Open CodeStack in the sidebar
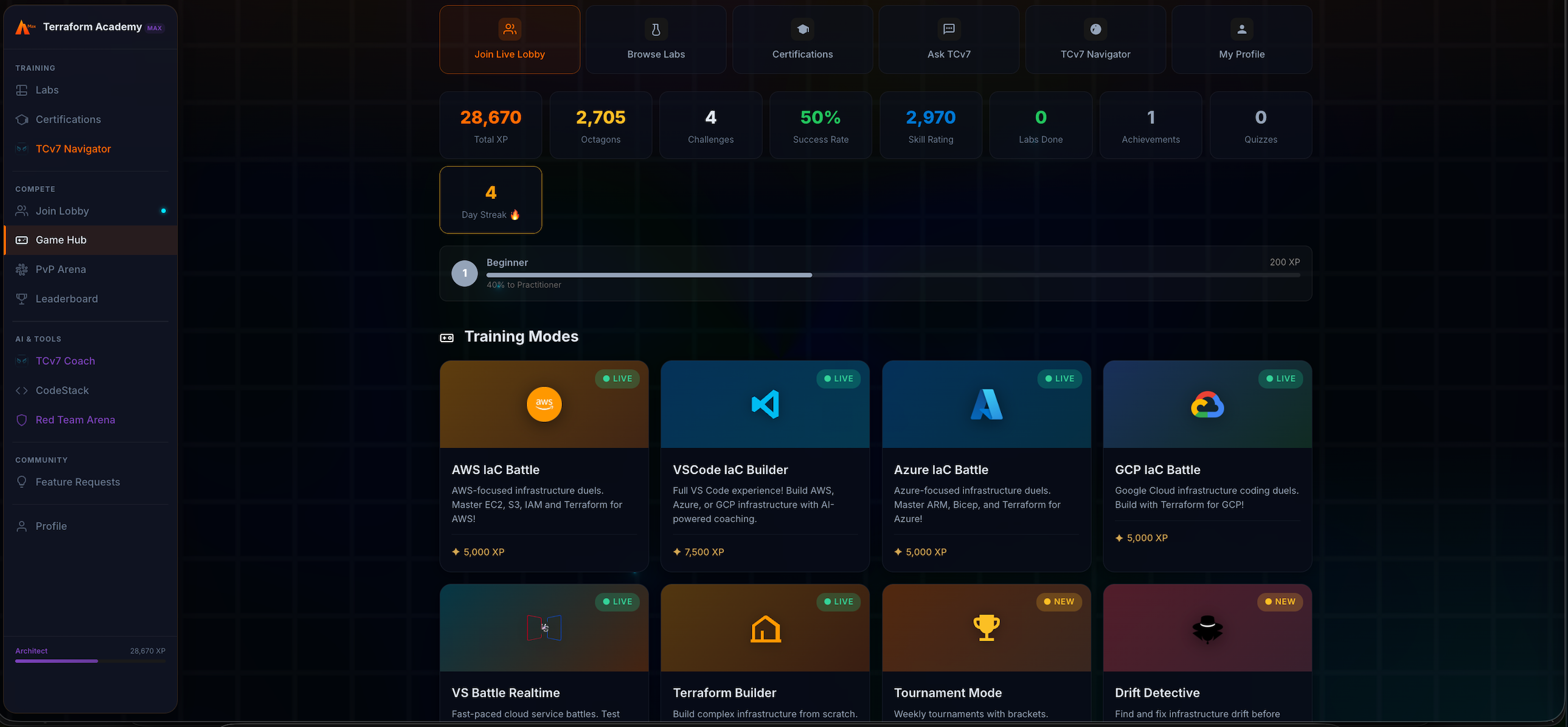Screen dimensions: 1568x727 click(90, 391)
